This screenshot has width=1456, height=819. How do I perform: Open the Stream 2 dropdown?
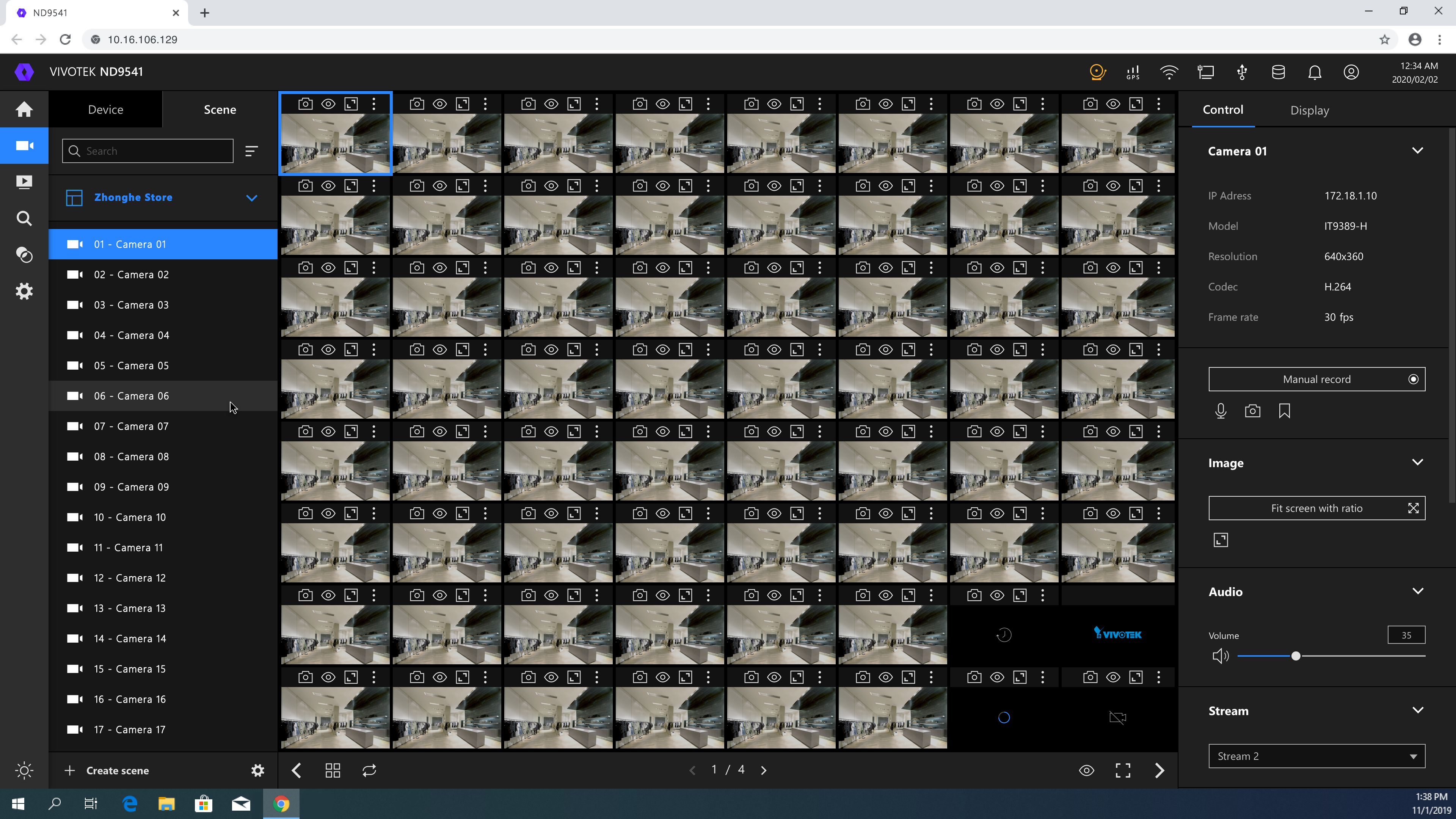click(x=1316, y=756)
